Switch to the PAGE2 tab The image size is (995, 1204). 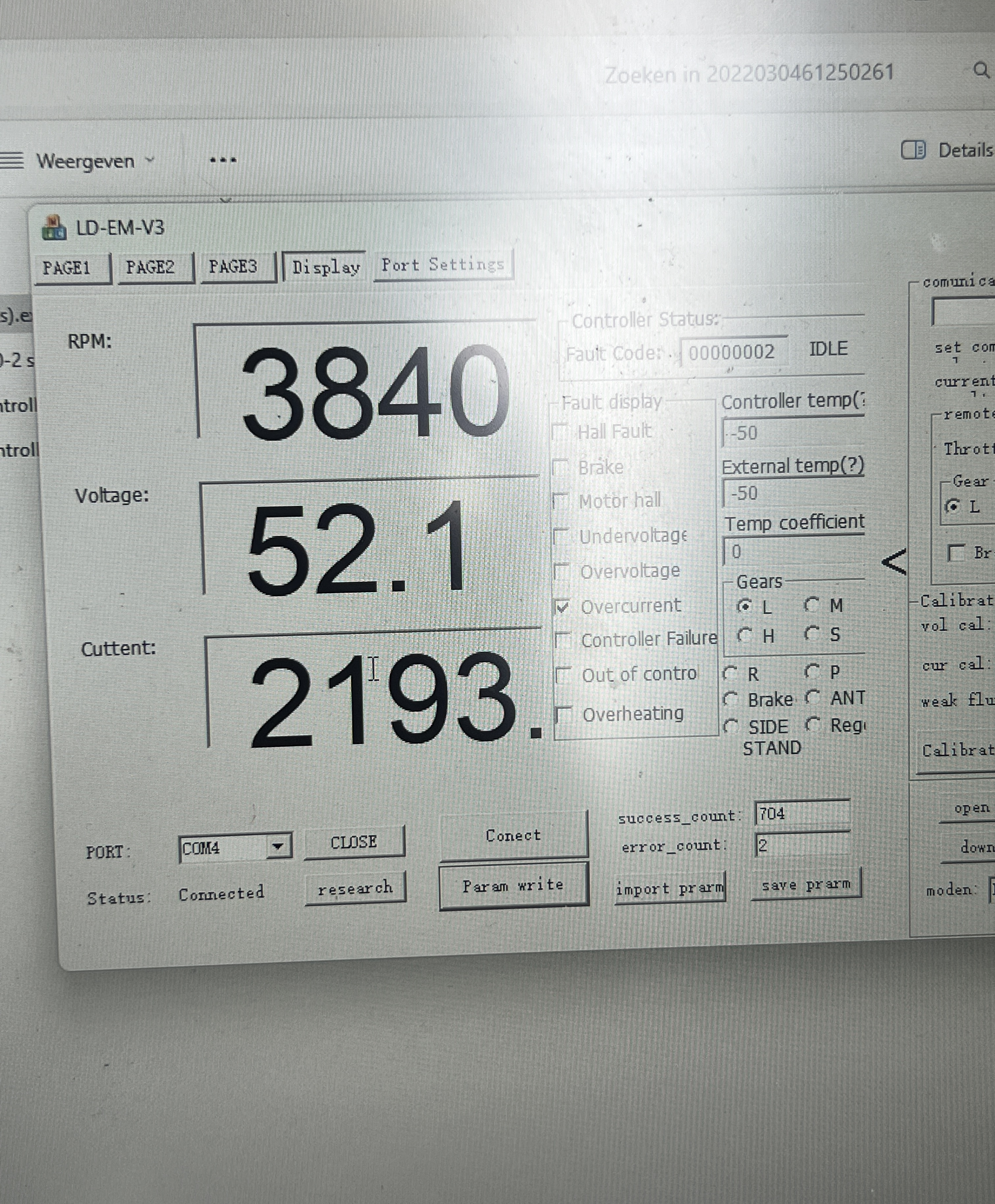point(150,267)
